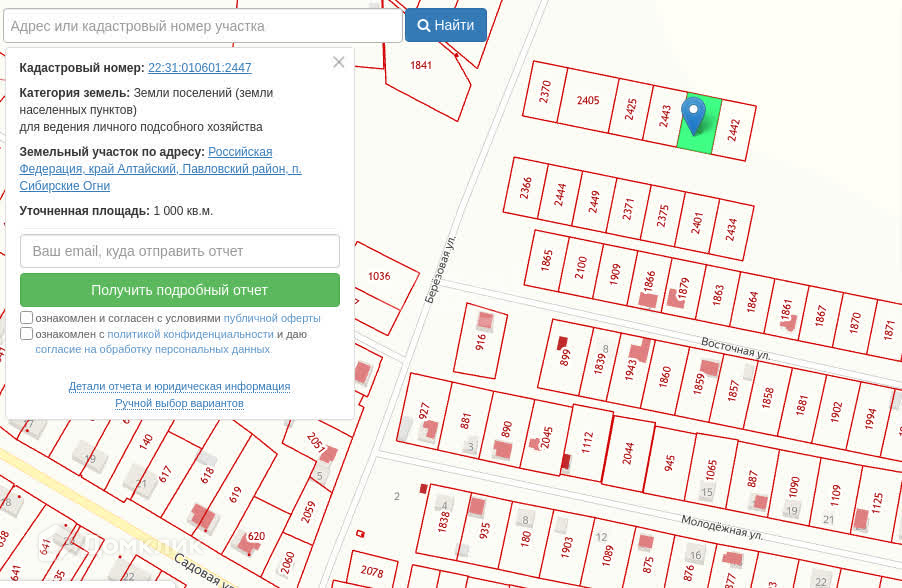The height and width of the screenshot is (588, 902).
Task: Select parcel 881 on the map
Action: (465, 421)
